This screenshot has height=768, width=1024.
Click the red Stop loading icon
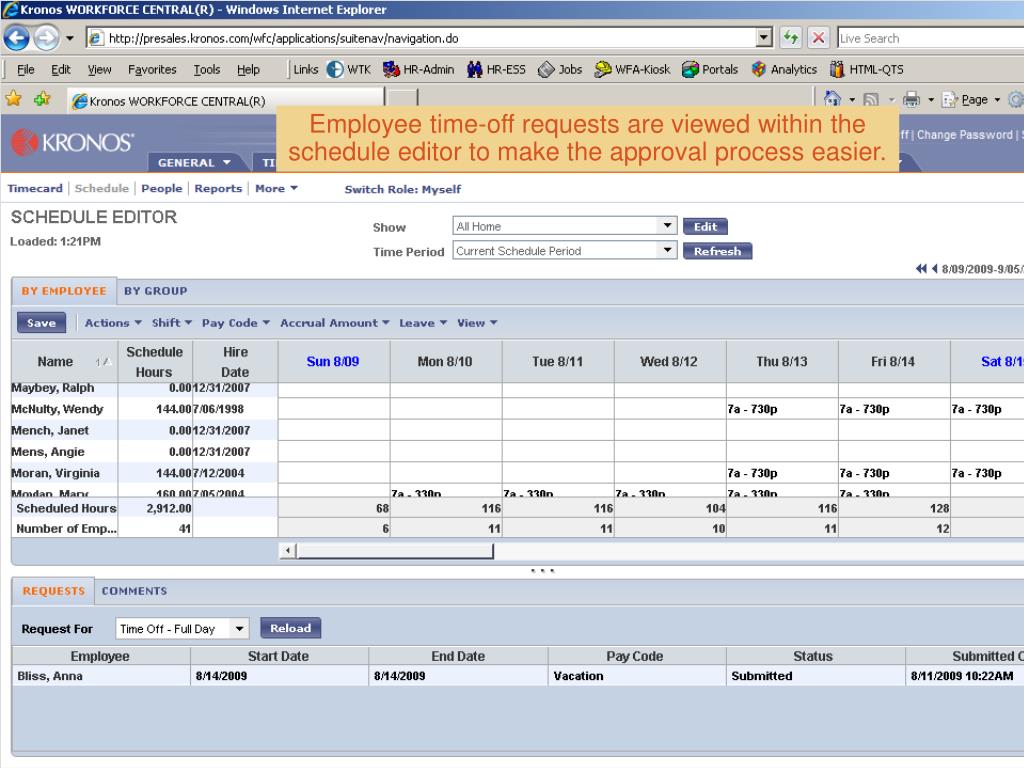tap(818, 38)
